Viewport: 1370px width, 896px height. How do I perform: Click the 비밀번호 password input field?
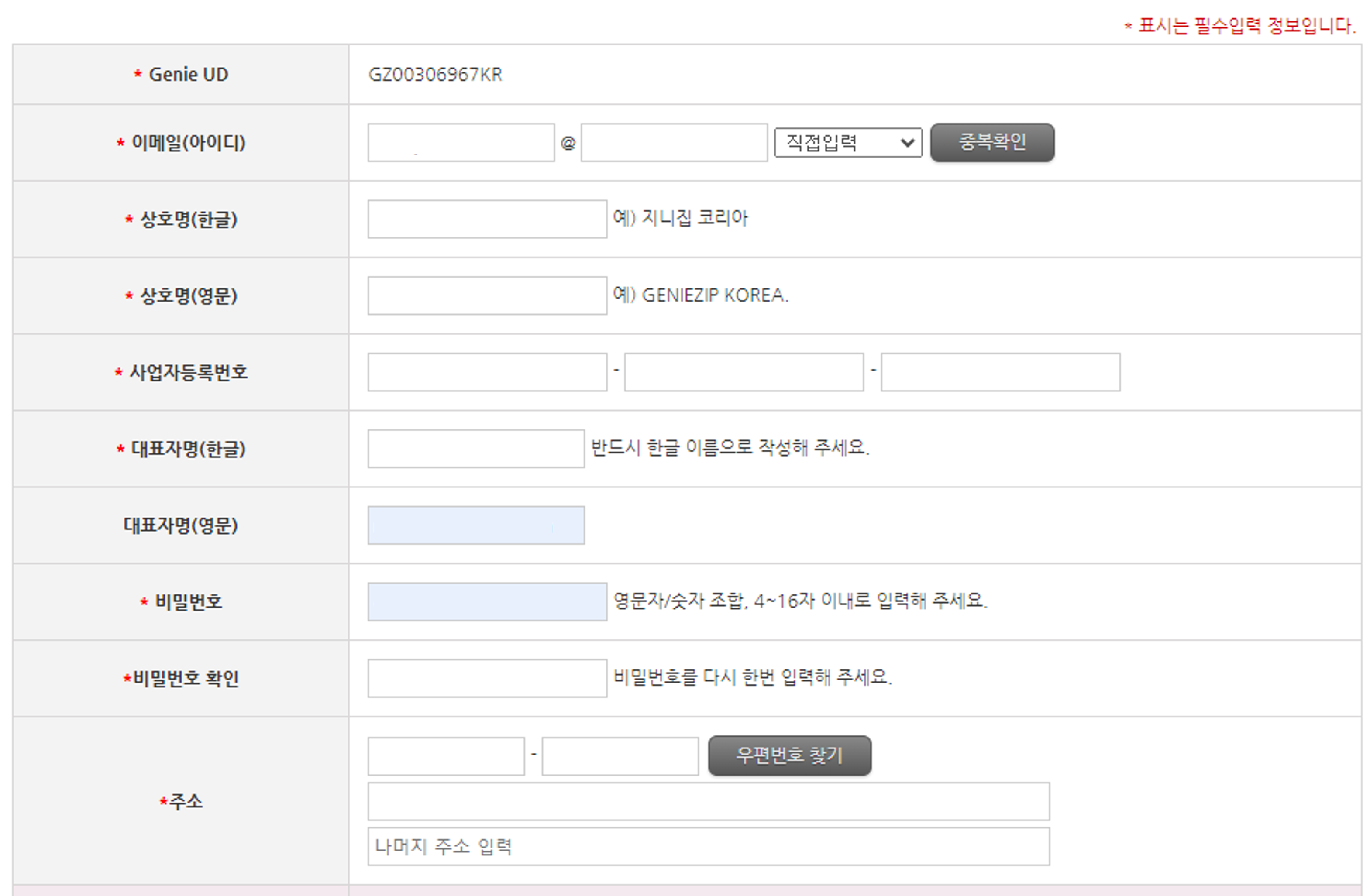coord(486,601)
